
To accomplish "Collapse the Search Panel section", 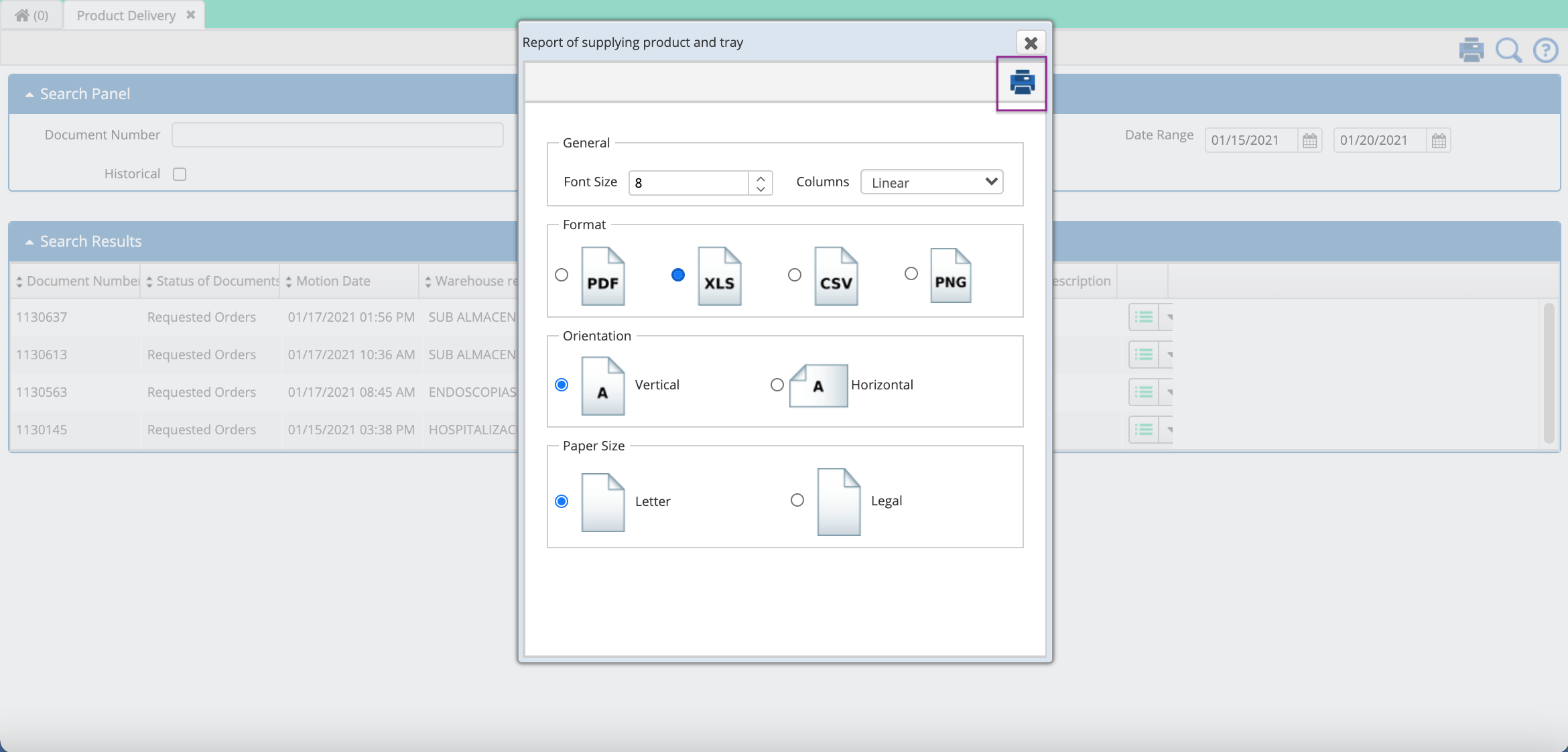I will coord(29,94).
